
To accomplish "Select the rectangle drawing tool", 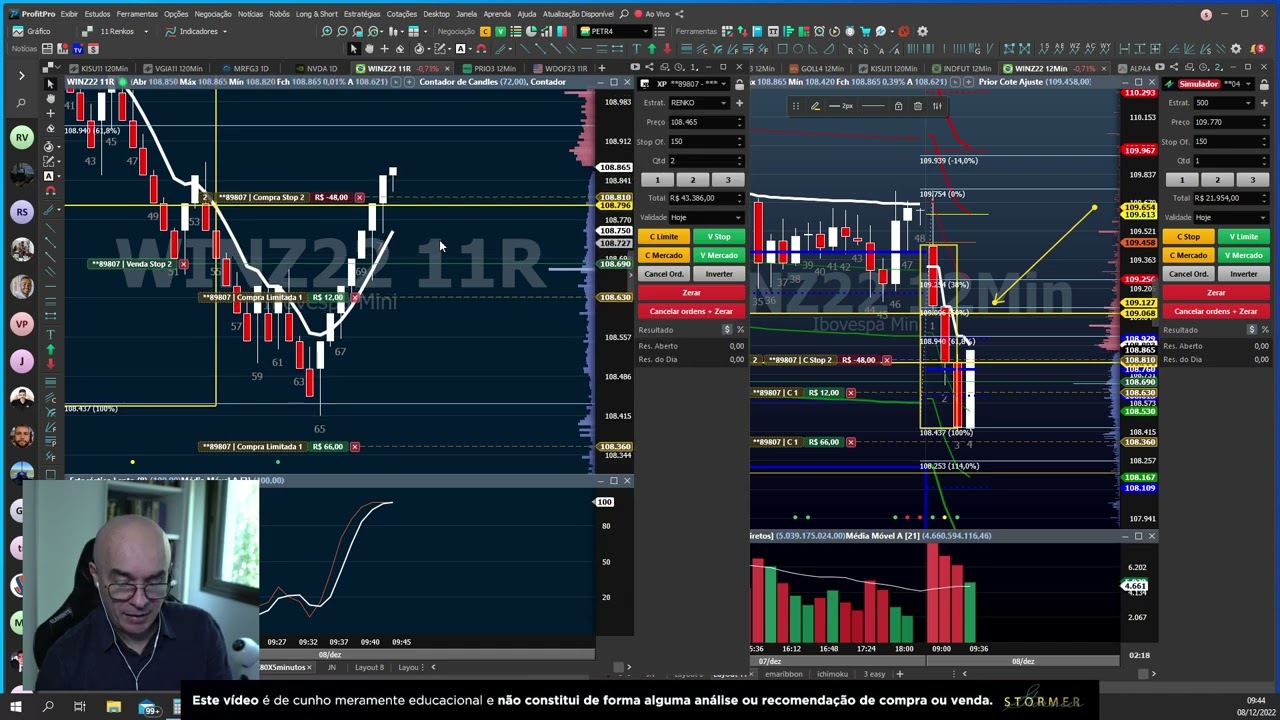I will 782,49.
